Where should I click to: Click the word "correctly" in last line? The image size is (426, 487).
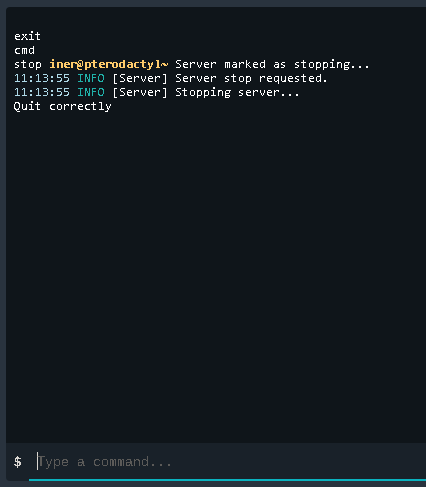80,107
